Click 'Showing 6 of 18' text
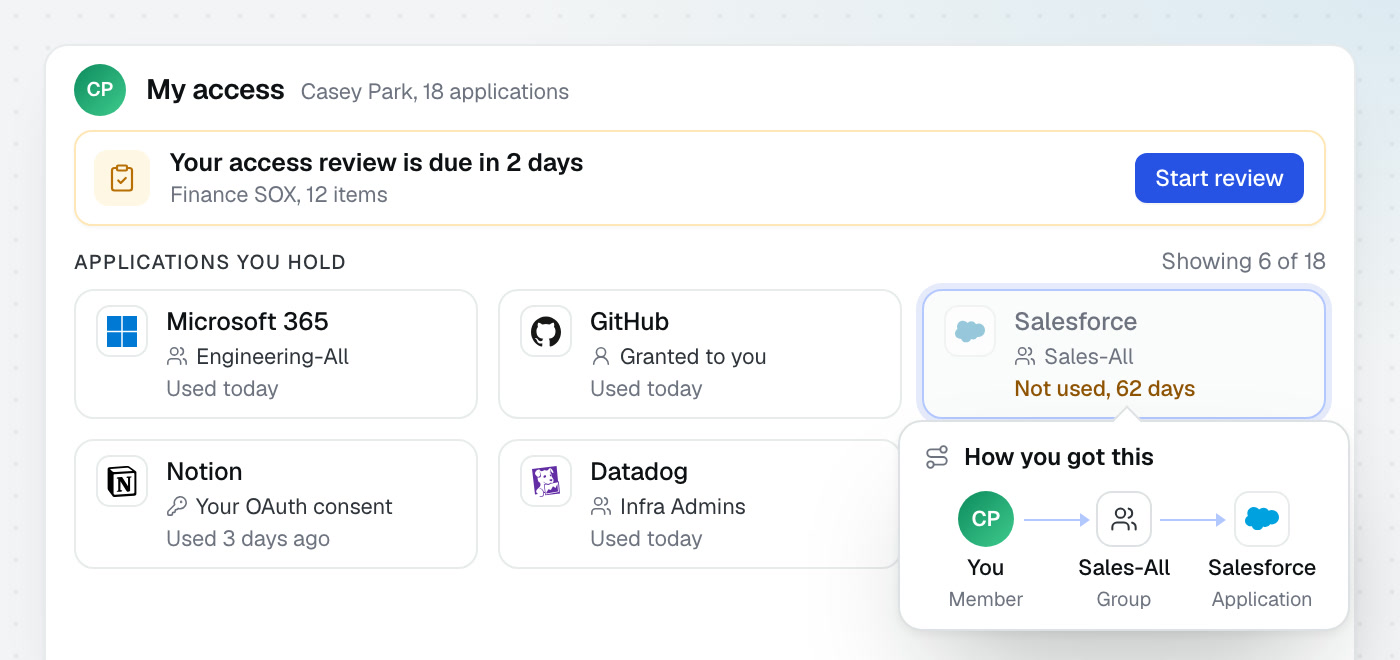Screen dimensions: 1400x660 coord(1243,261)
